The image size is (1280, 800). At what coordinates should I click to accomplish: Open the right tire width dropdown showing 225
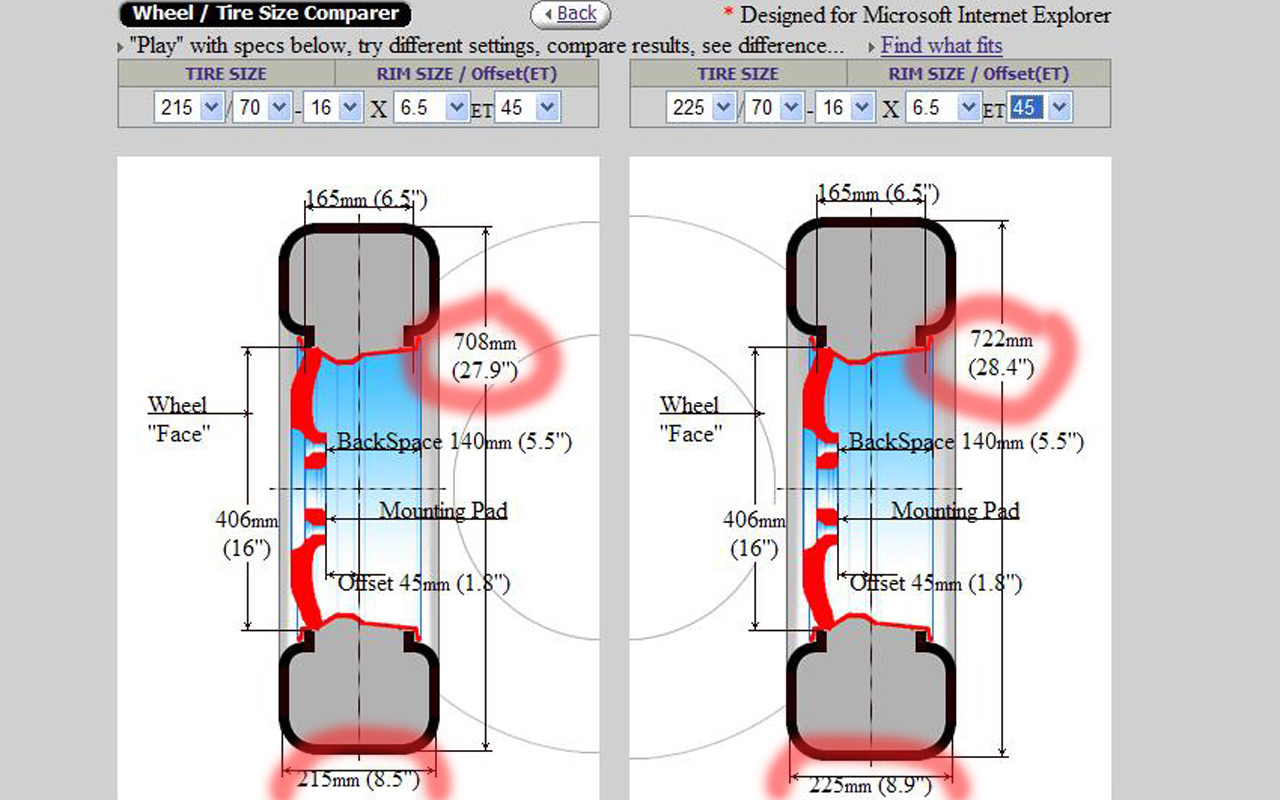(701, 108)
